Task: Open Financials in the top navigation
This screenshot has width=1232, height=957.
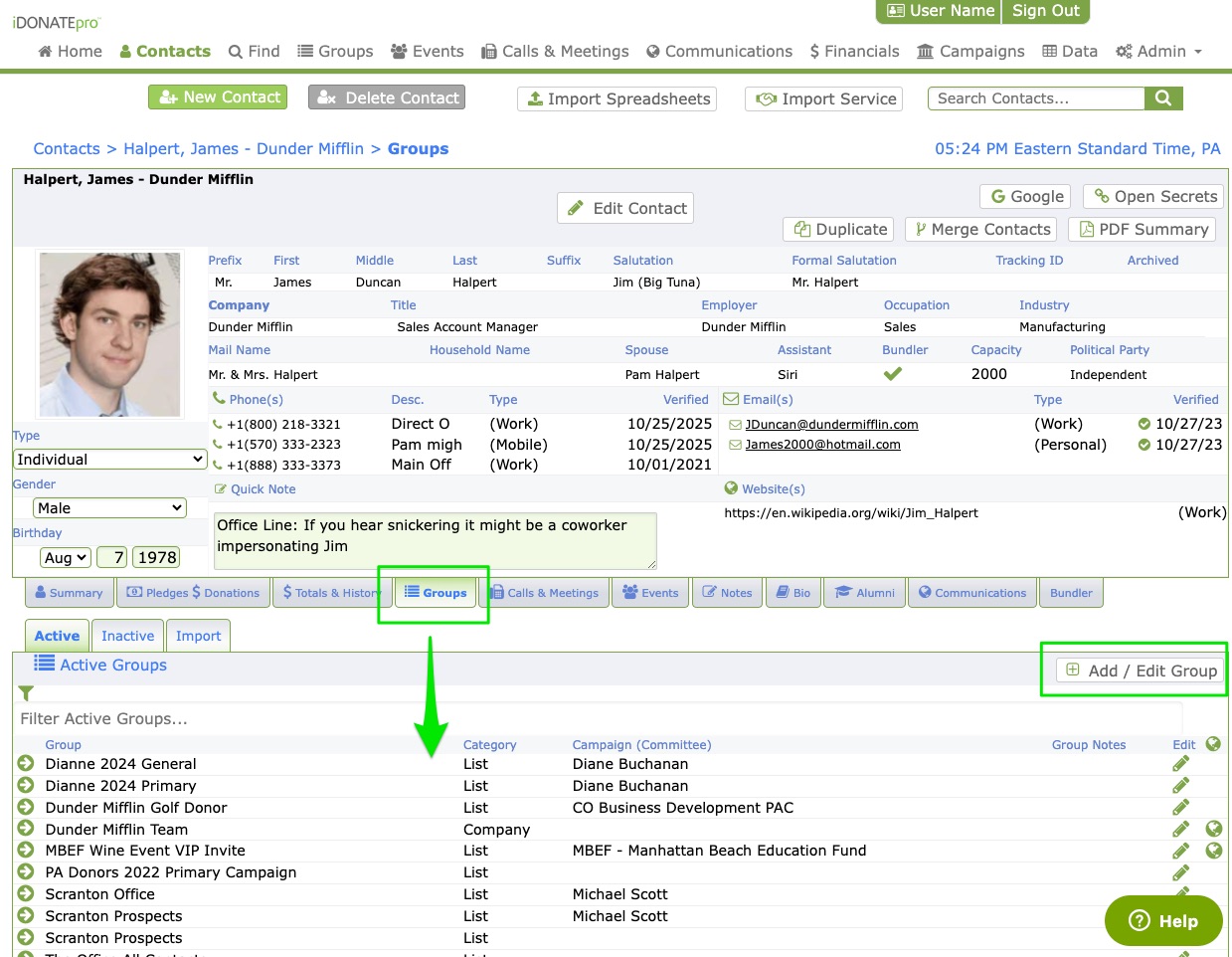Action: pyautogui.click(x=854, y=52)
